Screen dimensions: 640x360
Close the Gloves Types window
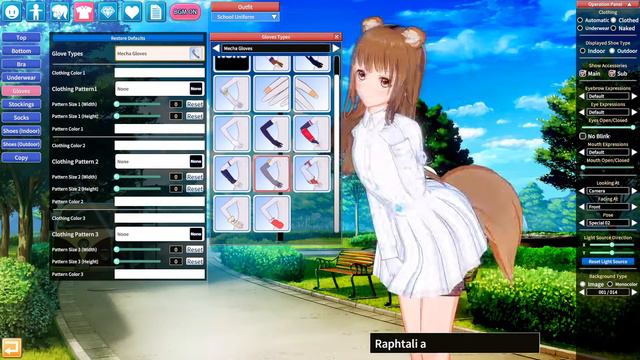pos(337,37)
